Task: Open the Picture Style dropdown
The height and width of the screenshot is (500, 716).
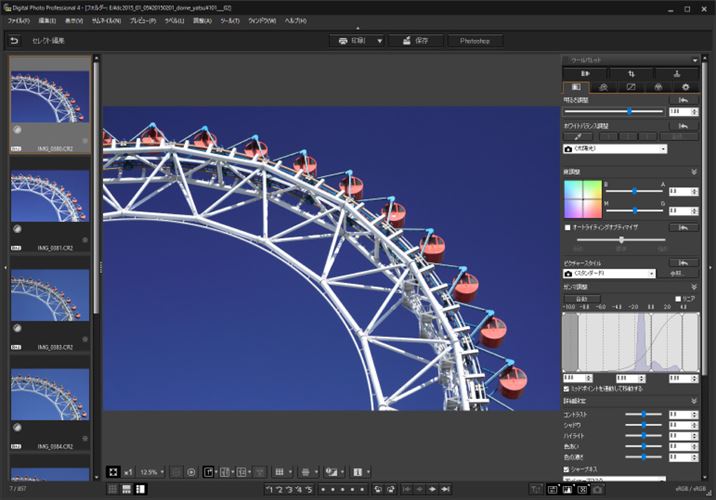Action: pyautogui.click(x=610, y=274)
